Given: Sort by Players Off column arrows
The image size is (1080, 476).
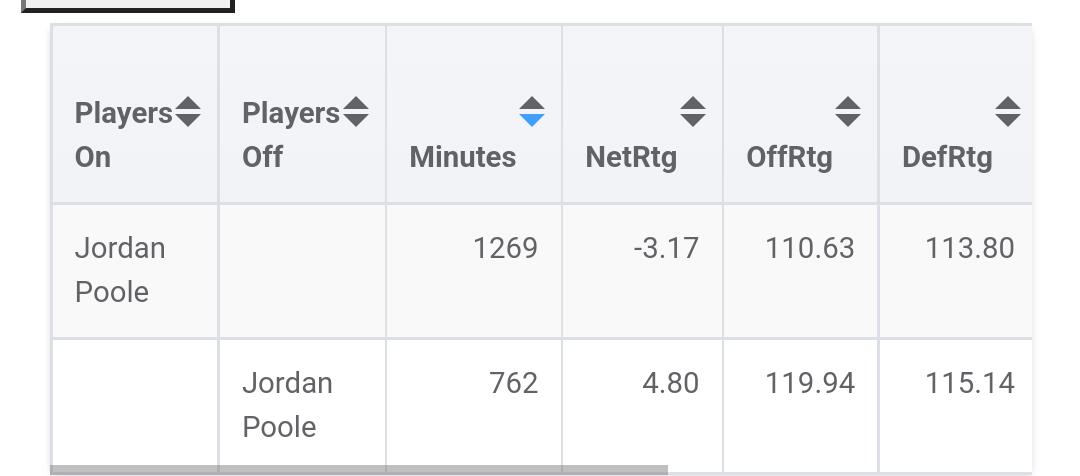Looking at the screenshot, I should tap(355, 112).
